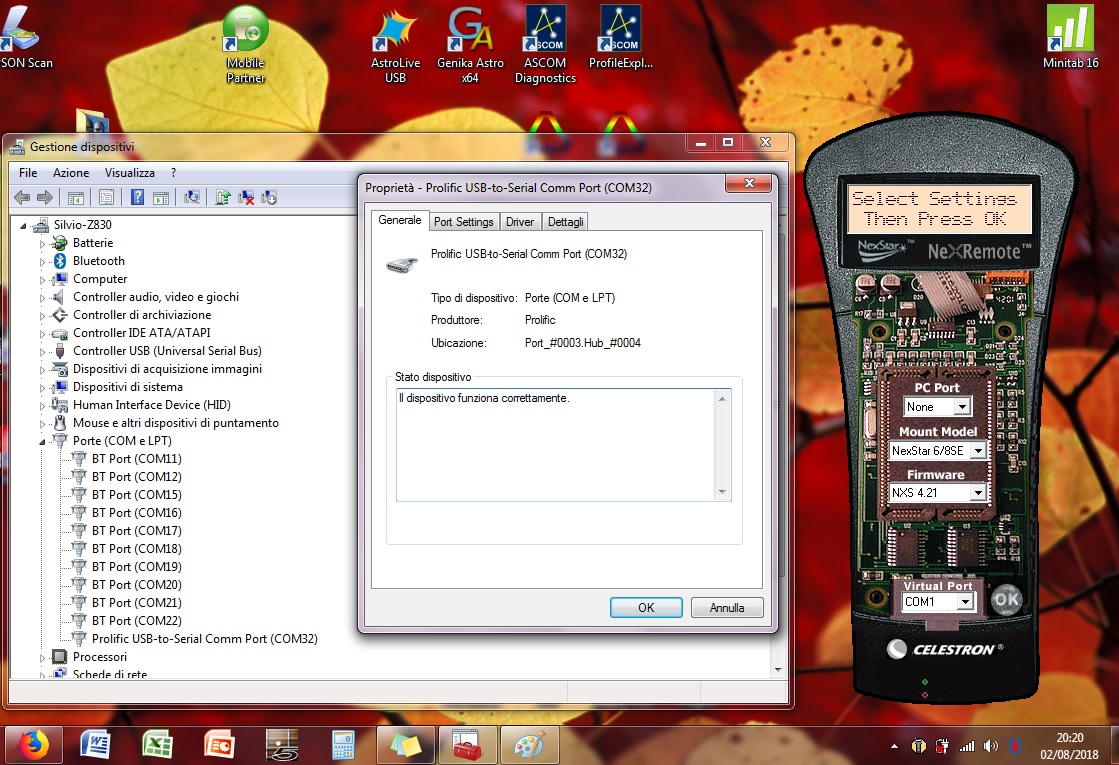Show hidden system tray icons arrow

pyautogui.click(x=894, y=746)
